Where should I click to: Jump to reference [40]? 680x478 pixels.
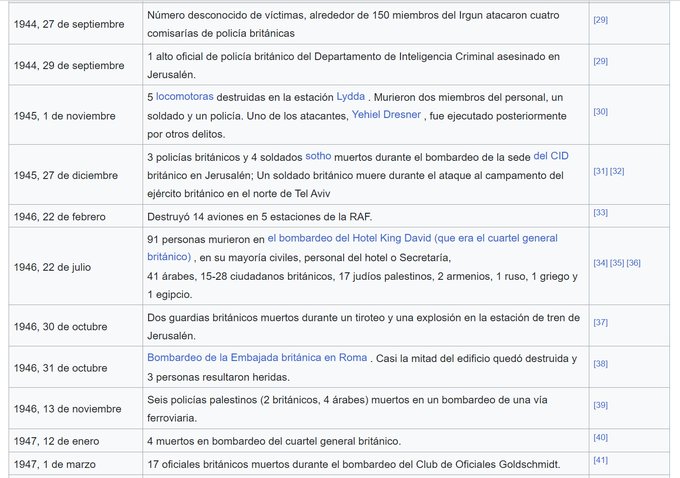click(x=601, y=437)
